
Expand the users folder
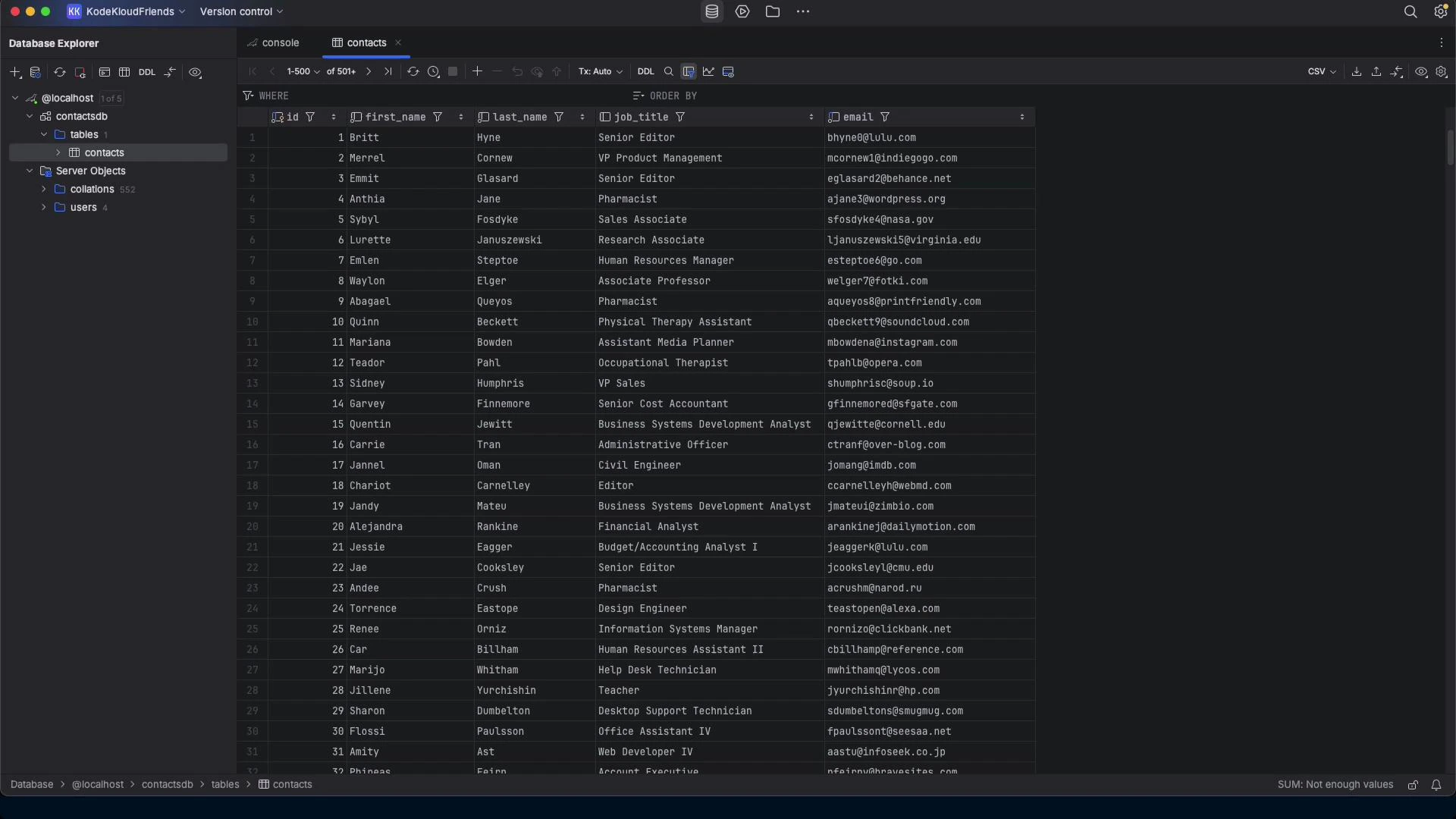[44, 207]
